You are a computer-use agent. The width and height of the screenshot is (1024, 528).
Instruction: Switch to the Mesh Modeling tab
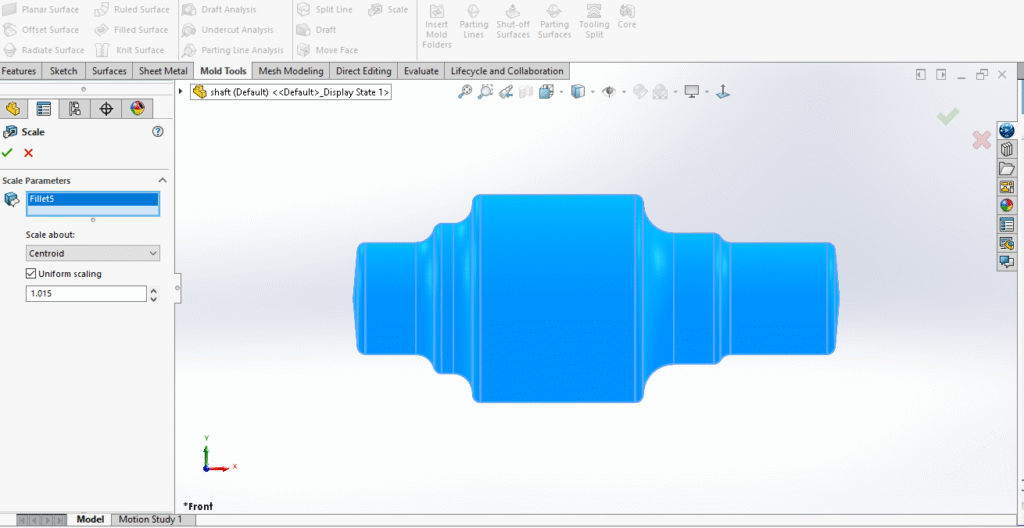tap(291, 71)
